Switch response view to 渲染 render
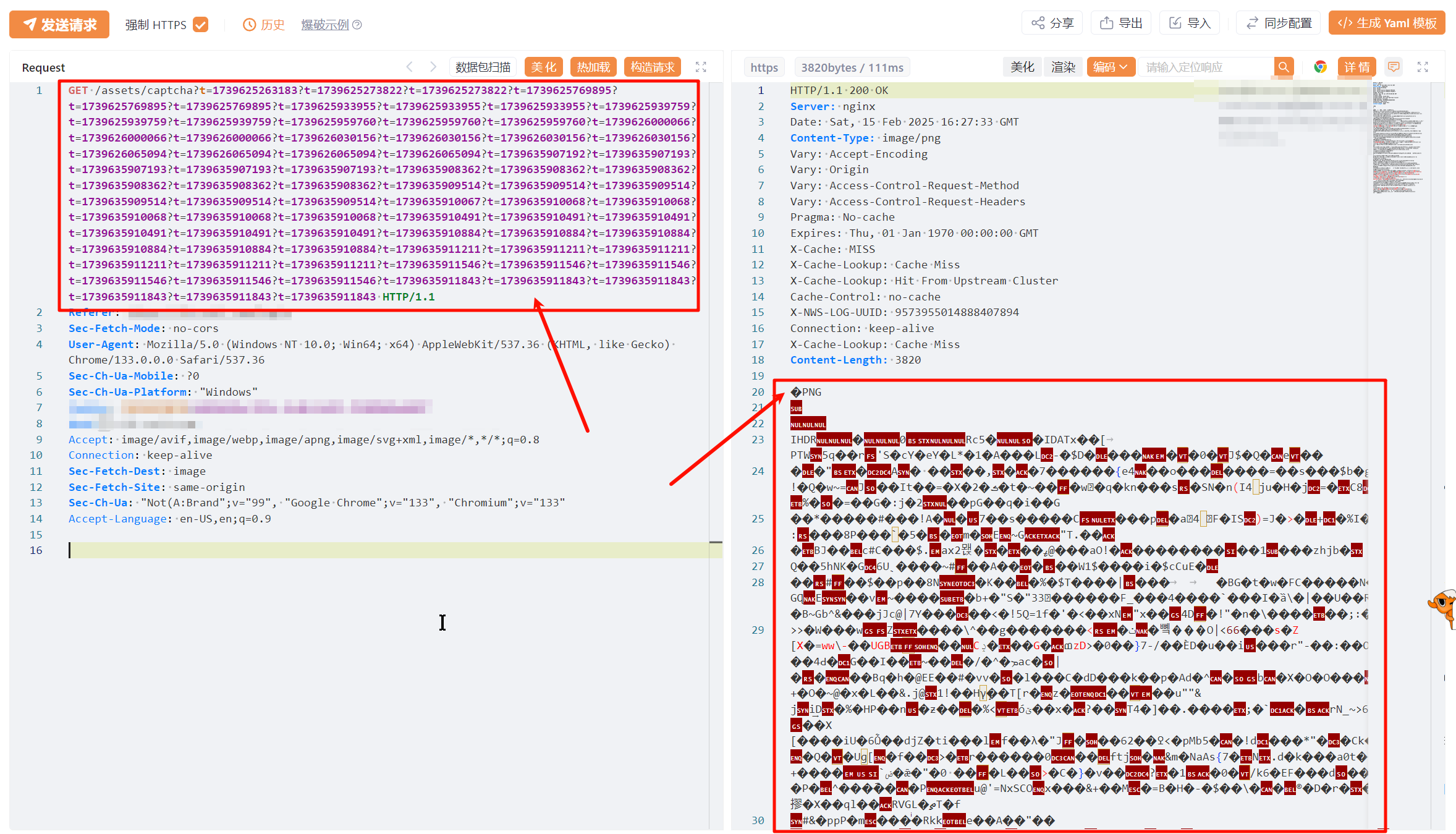The image size is (1456, 834). click(x=1063, y=67)
